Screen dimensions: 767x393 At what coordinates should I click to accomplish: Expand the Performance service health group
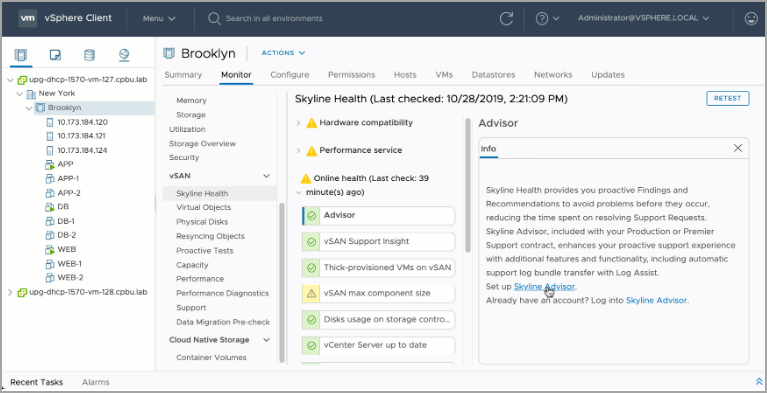click(x=298, y=151)
